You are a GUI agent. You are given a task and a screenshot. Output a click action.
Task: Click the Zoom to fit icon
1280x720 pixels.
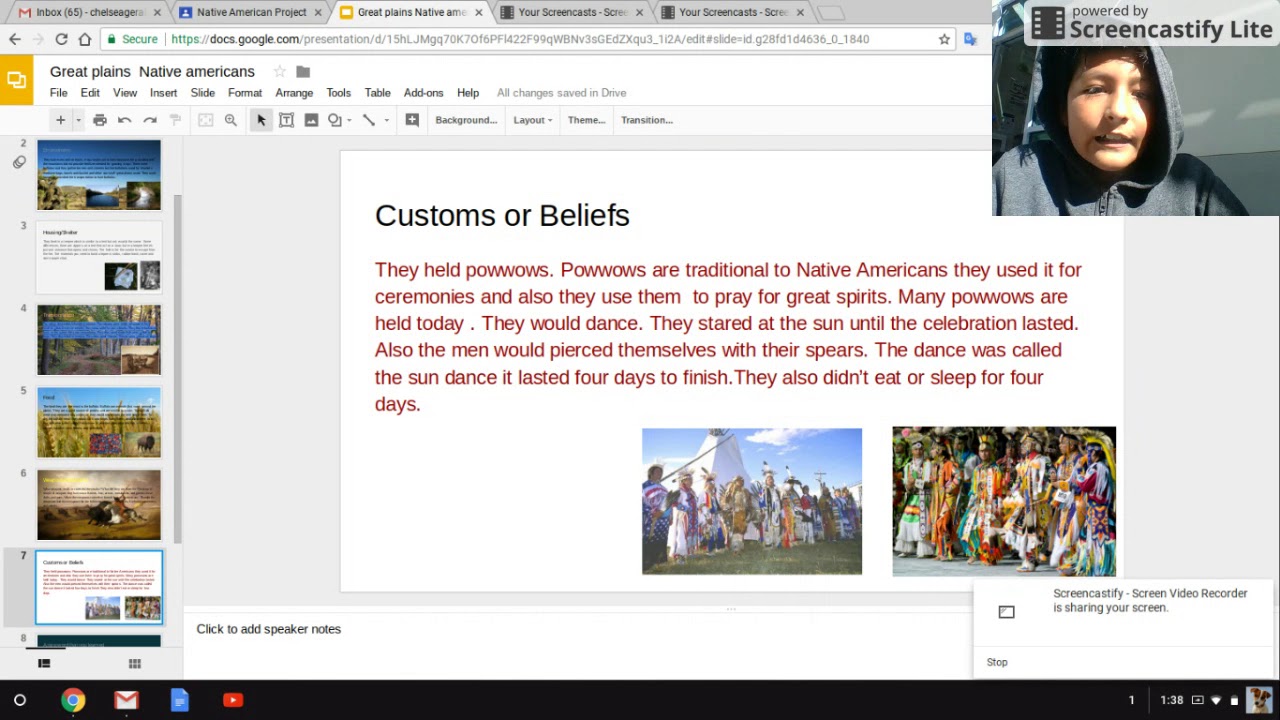(206, 120)
